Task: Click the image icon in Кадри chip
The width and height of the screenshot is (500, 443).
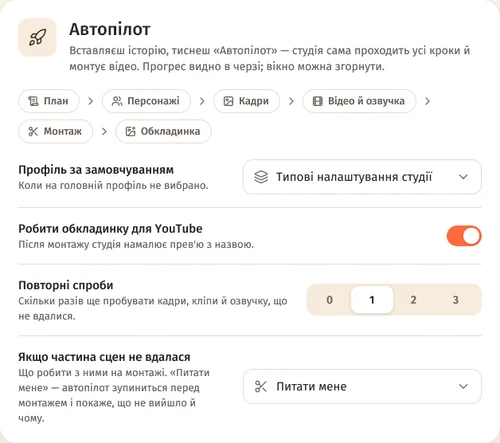Action: tap(228, 101)
